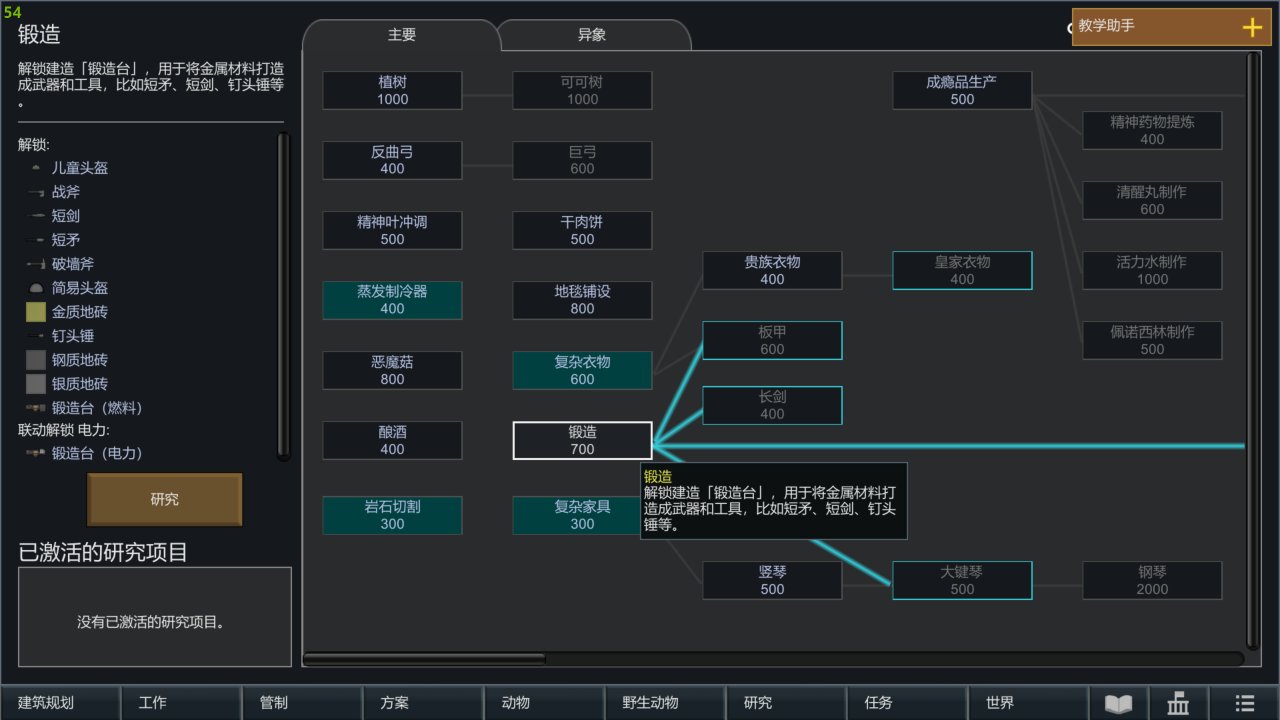Image resolution: width=1280 pixels, height=720 pixels.
Task: Select the 清醒丸制作 research project
Action: [1152, 200]
